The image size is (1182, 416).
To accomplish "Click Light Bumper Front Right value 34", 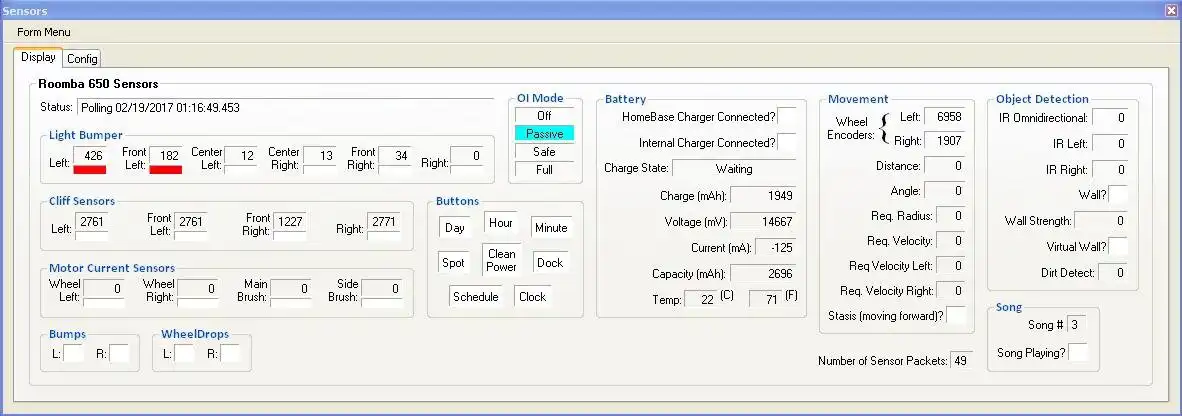I will tap(394, 156).
